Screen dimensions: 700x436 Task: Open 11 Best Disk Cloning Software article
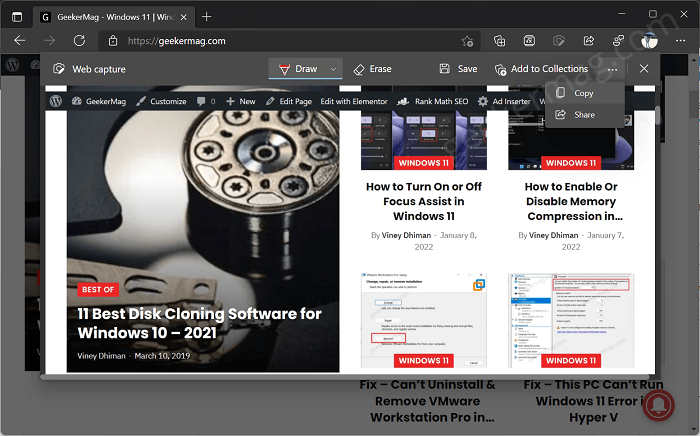tap(200, 323)
